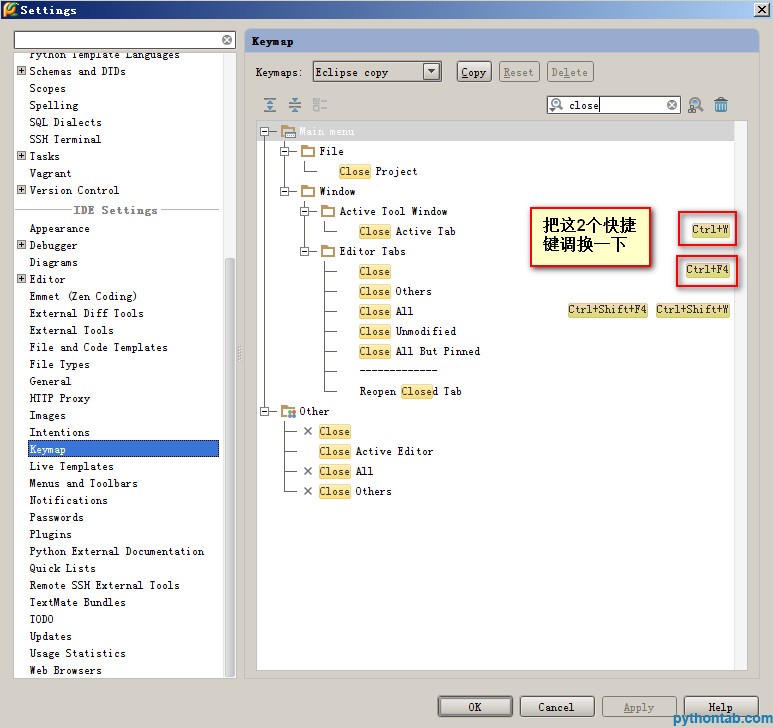The width and height of the screenshot is (773, 728).
Task: Collapse the Window node in keymap tree
Action: 284,191
